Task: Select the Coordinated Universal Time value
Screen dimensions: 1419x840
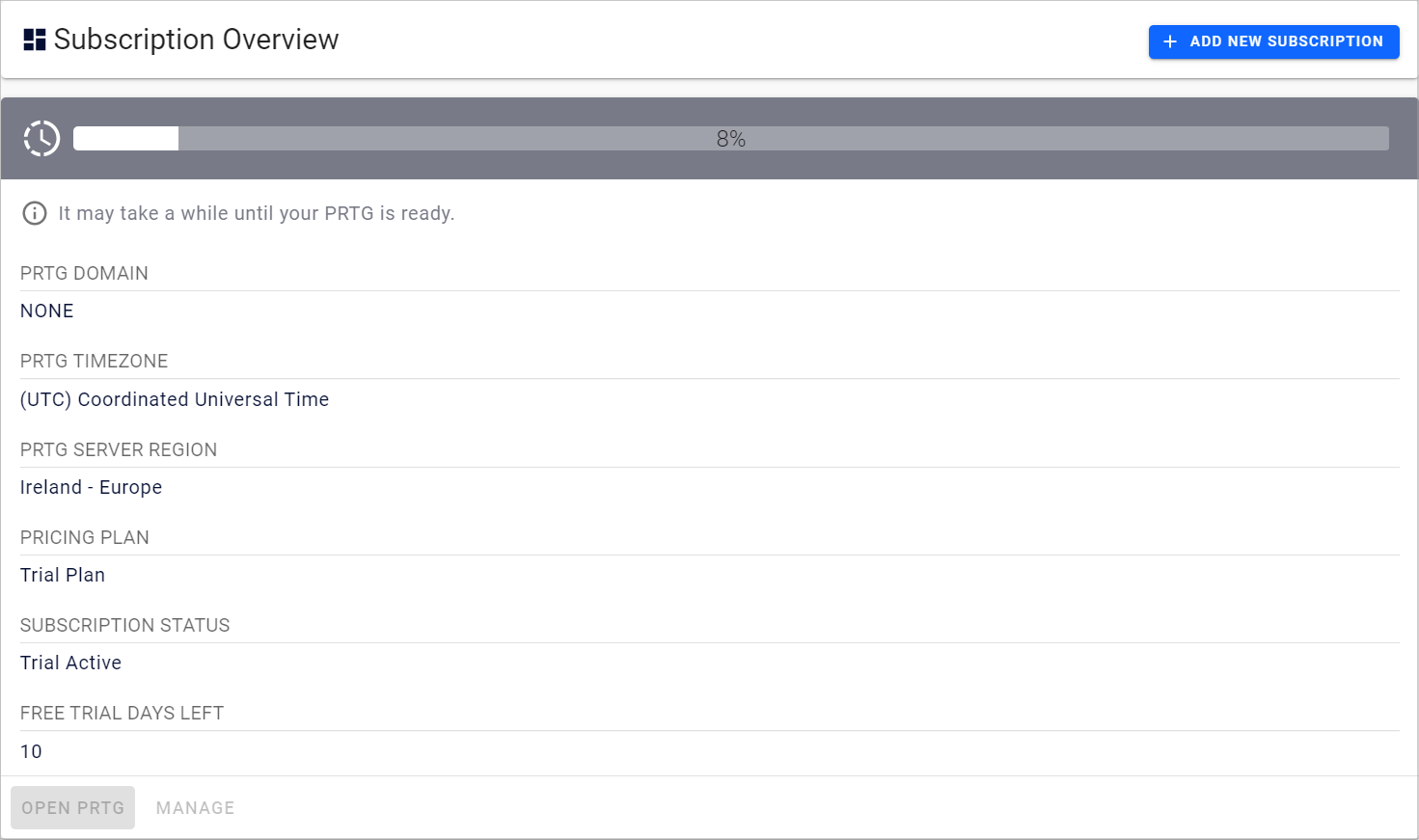Action: pyautogui.click(x=175, y=399)
